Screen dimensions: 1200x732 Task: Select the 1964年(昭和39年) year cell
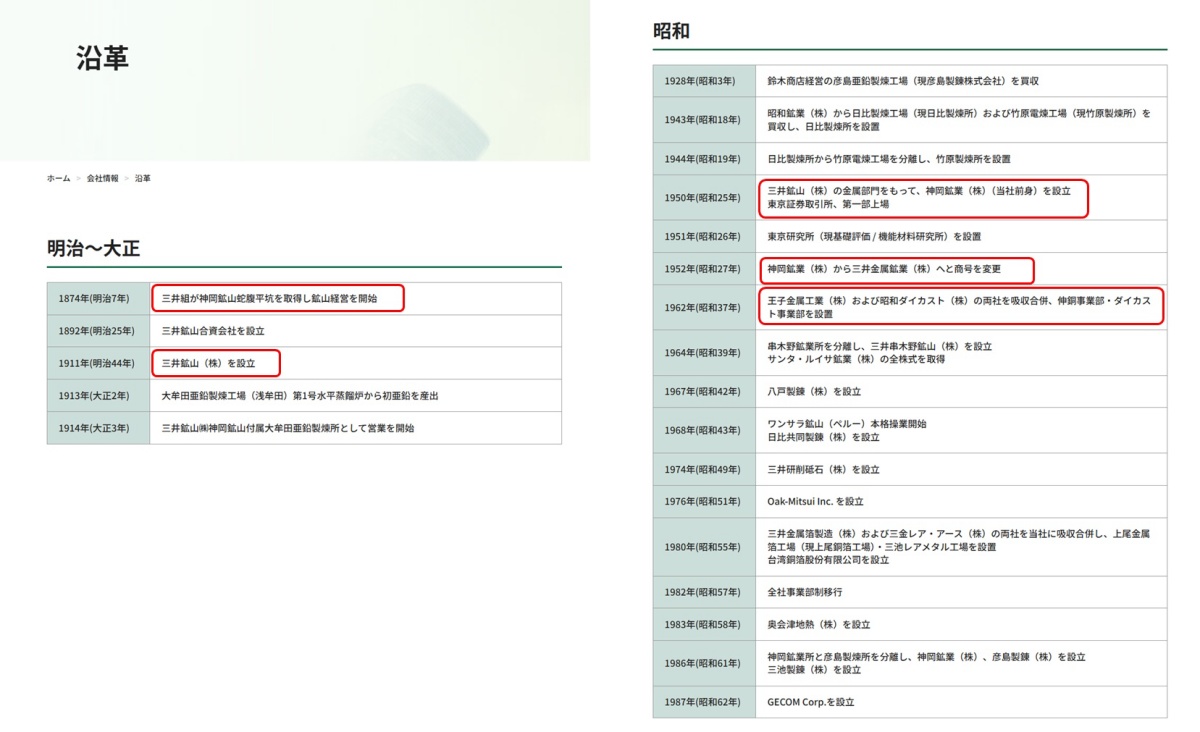(704, 353)
